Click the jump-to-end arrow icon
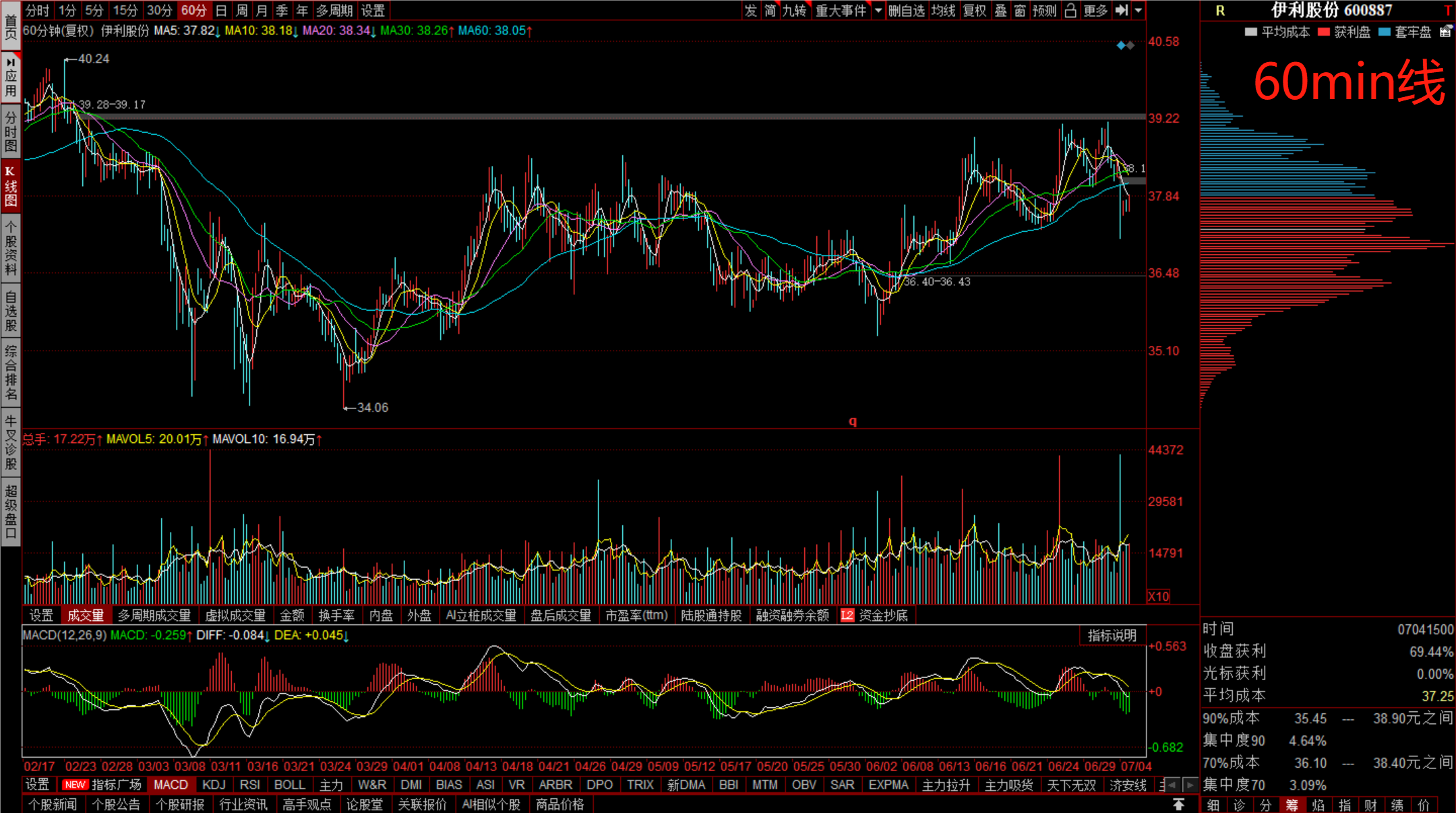Viewport: 1456px width, 813px height. point(1122,10)
